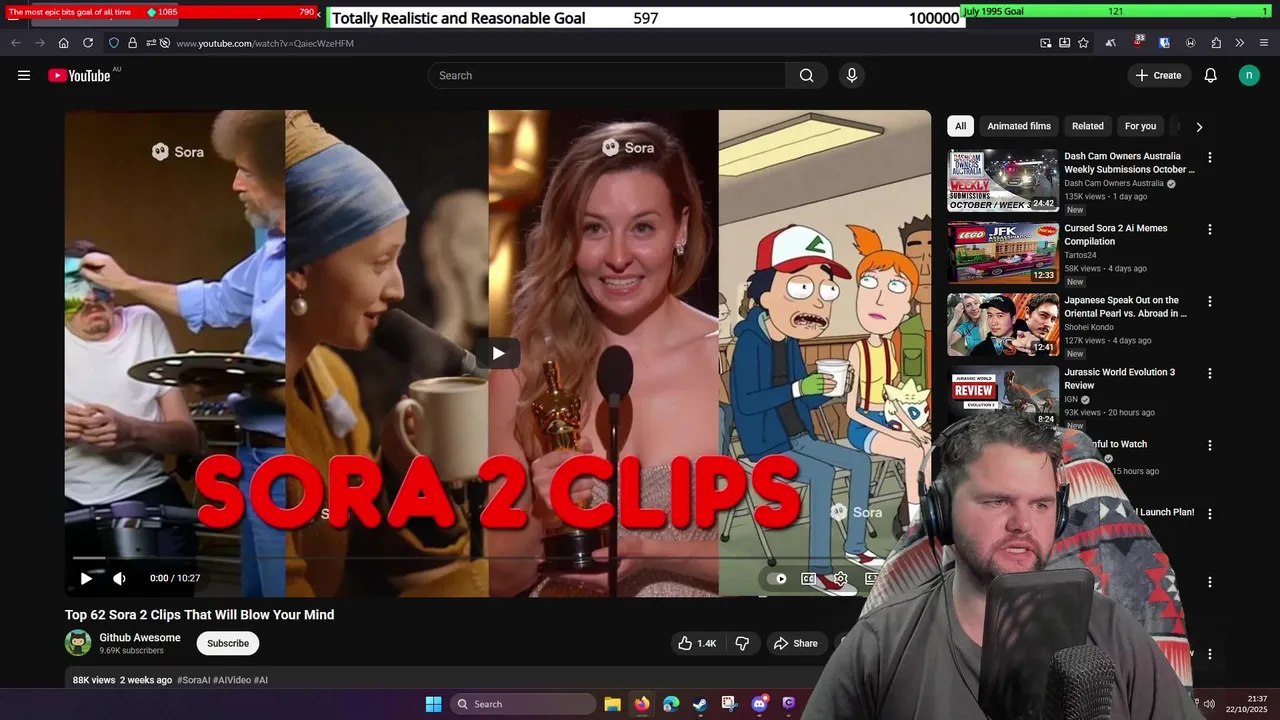
Task: Select the For you chip
Action: 1140,126
